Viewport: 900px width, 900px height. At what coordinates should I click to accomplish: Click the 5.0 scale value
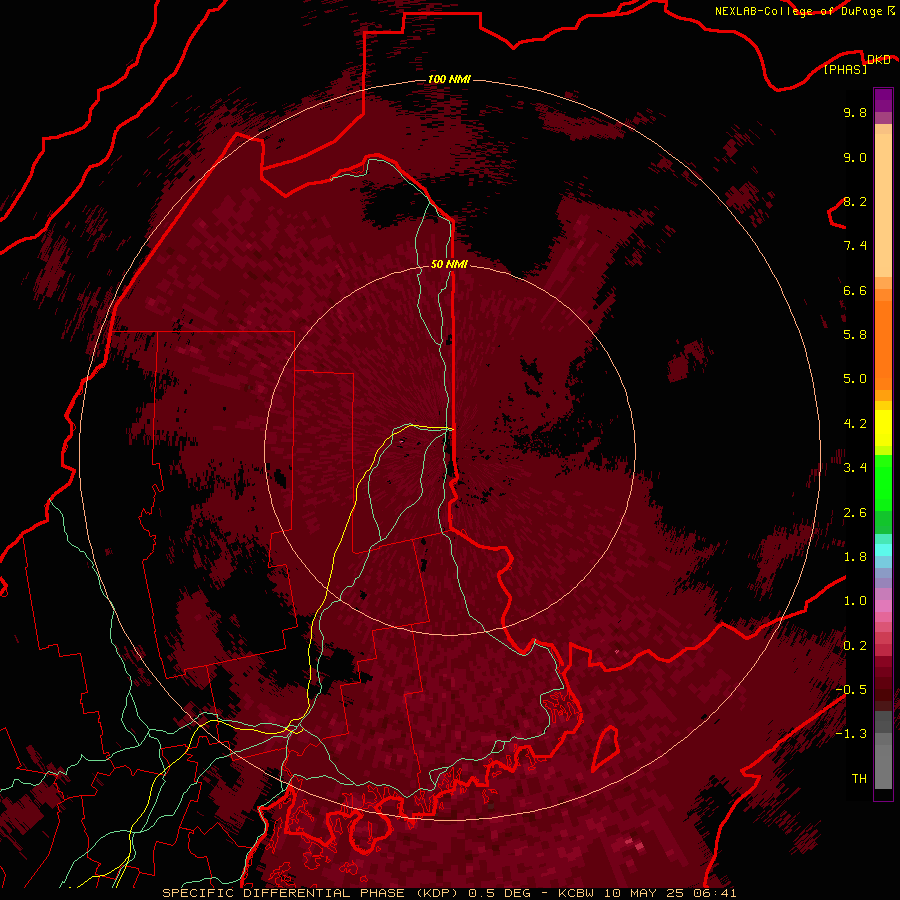click(x=855, y=379)
